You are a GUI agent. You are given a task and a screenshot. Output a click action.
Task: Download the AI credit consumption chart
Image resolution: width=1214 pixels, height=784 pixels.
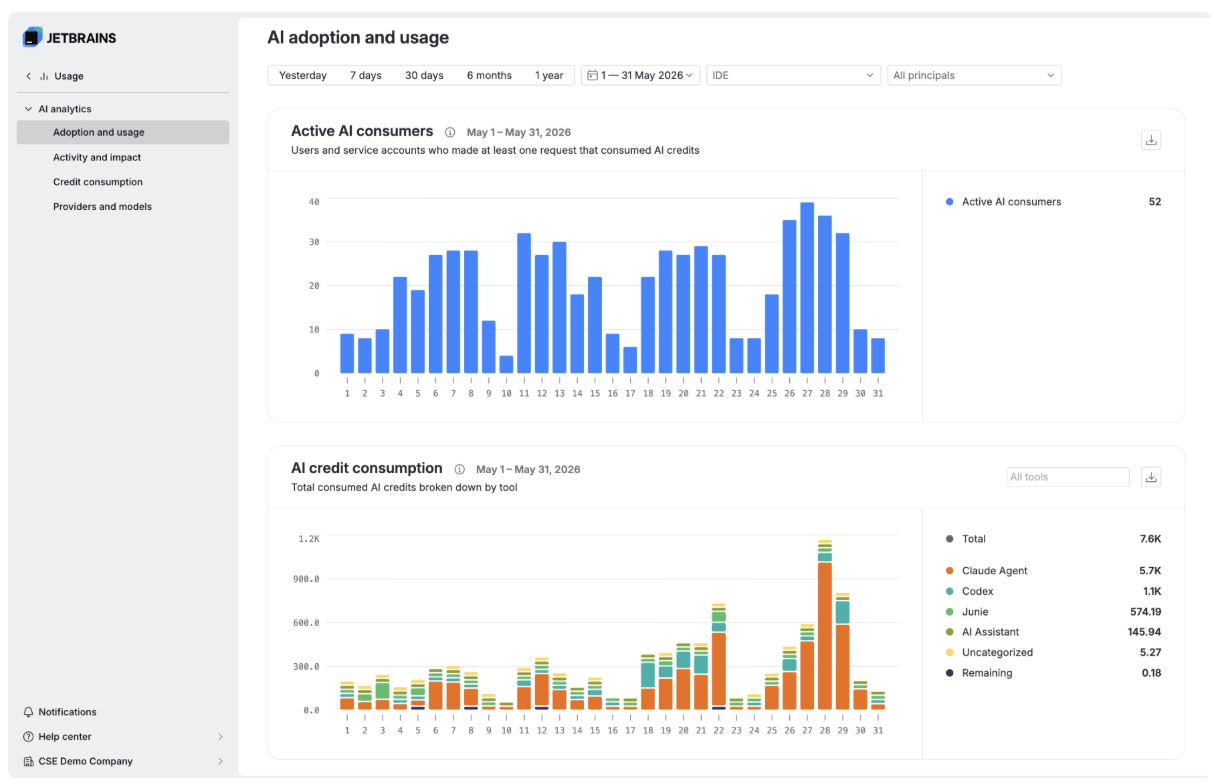[x=1151, y=477]
